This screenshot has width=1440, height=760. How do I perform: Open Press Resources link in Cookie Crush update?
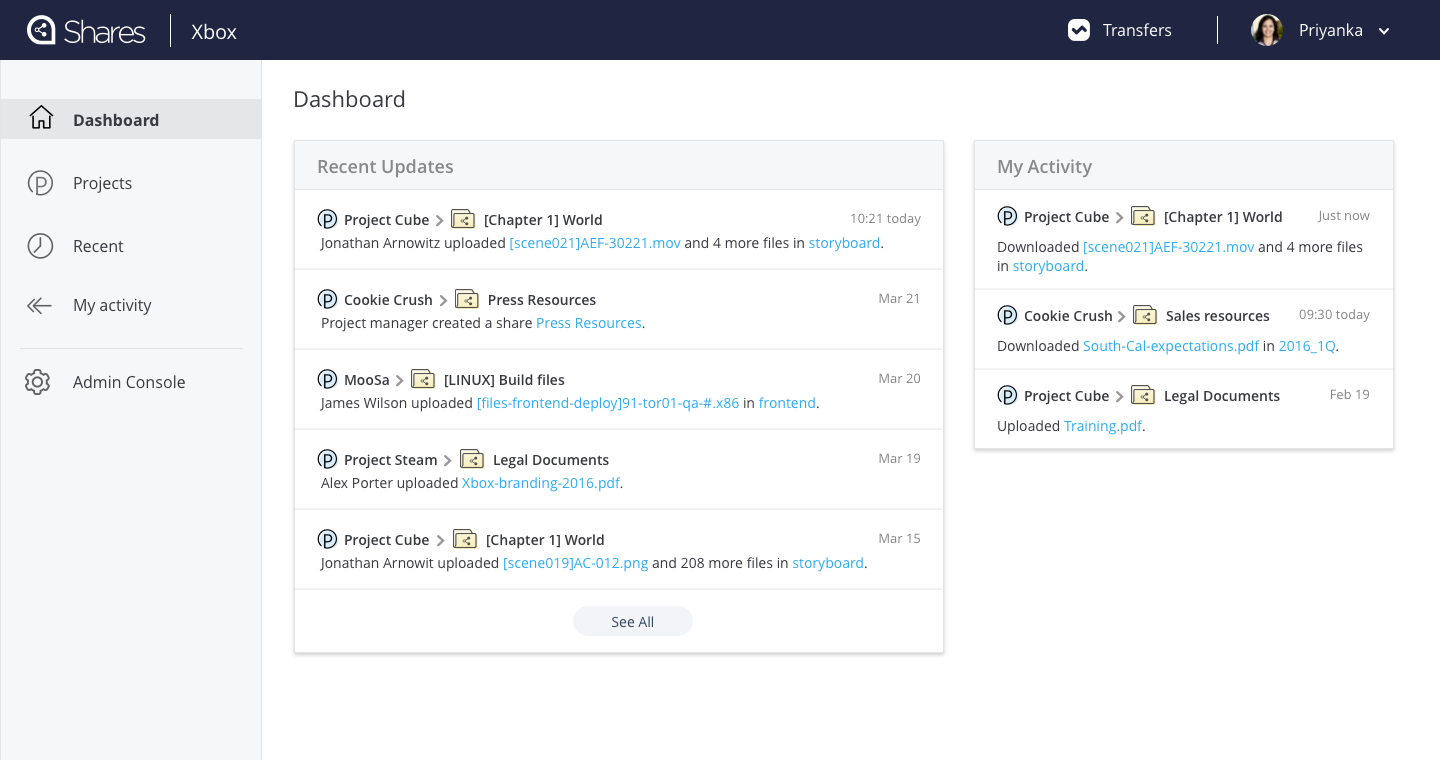(x=589, y=323)
